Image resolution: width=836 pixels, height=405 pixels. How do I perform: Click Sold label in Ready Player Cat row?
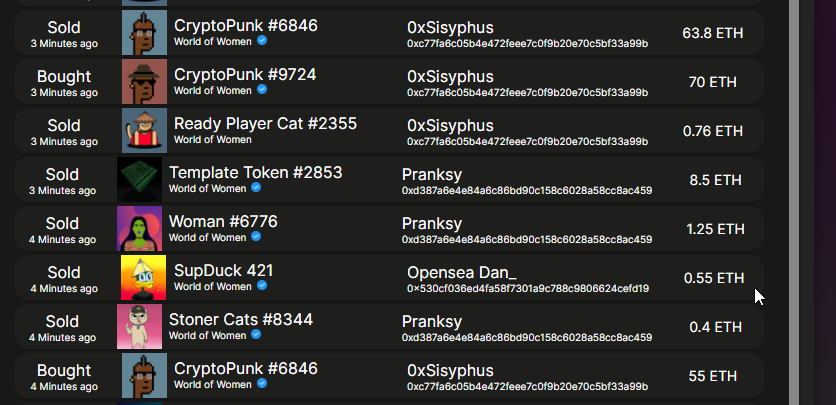click(x=64, y=126)
